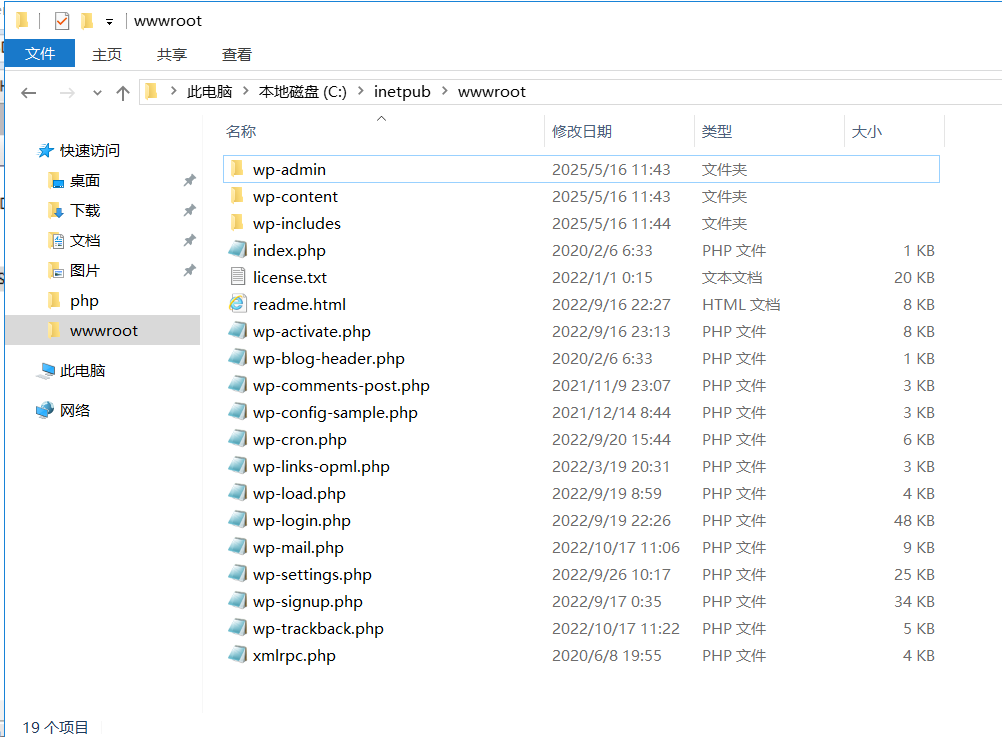Screen dimensions: 1002x737
Task: Open the 文件 (File) menu tab
Action: 40,54
